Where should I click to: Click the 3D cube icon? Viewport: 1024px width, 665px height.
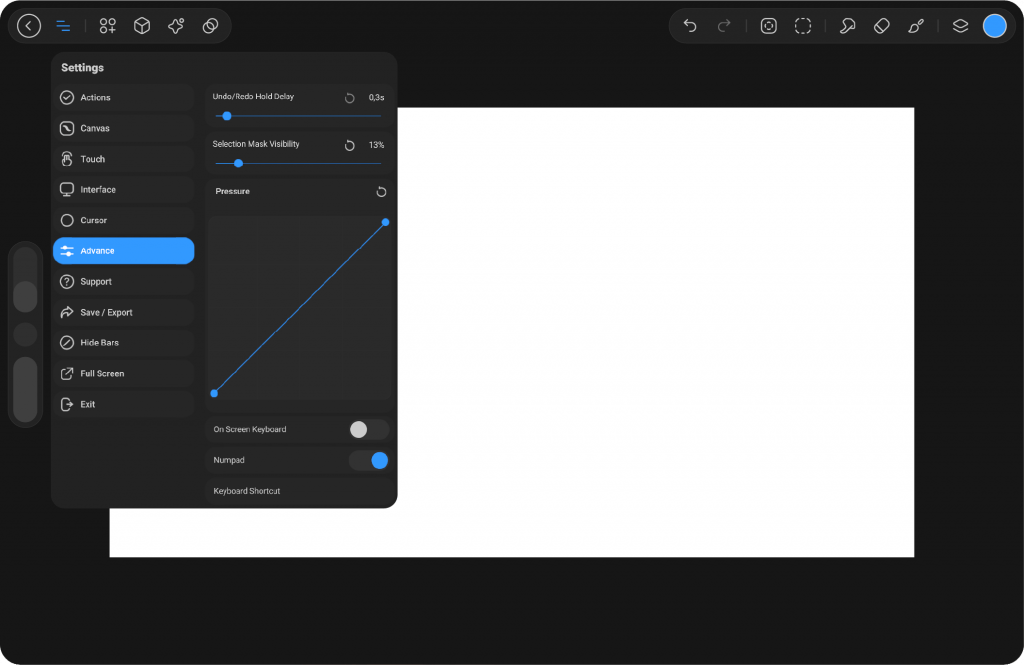click(x=142, y=26)
